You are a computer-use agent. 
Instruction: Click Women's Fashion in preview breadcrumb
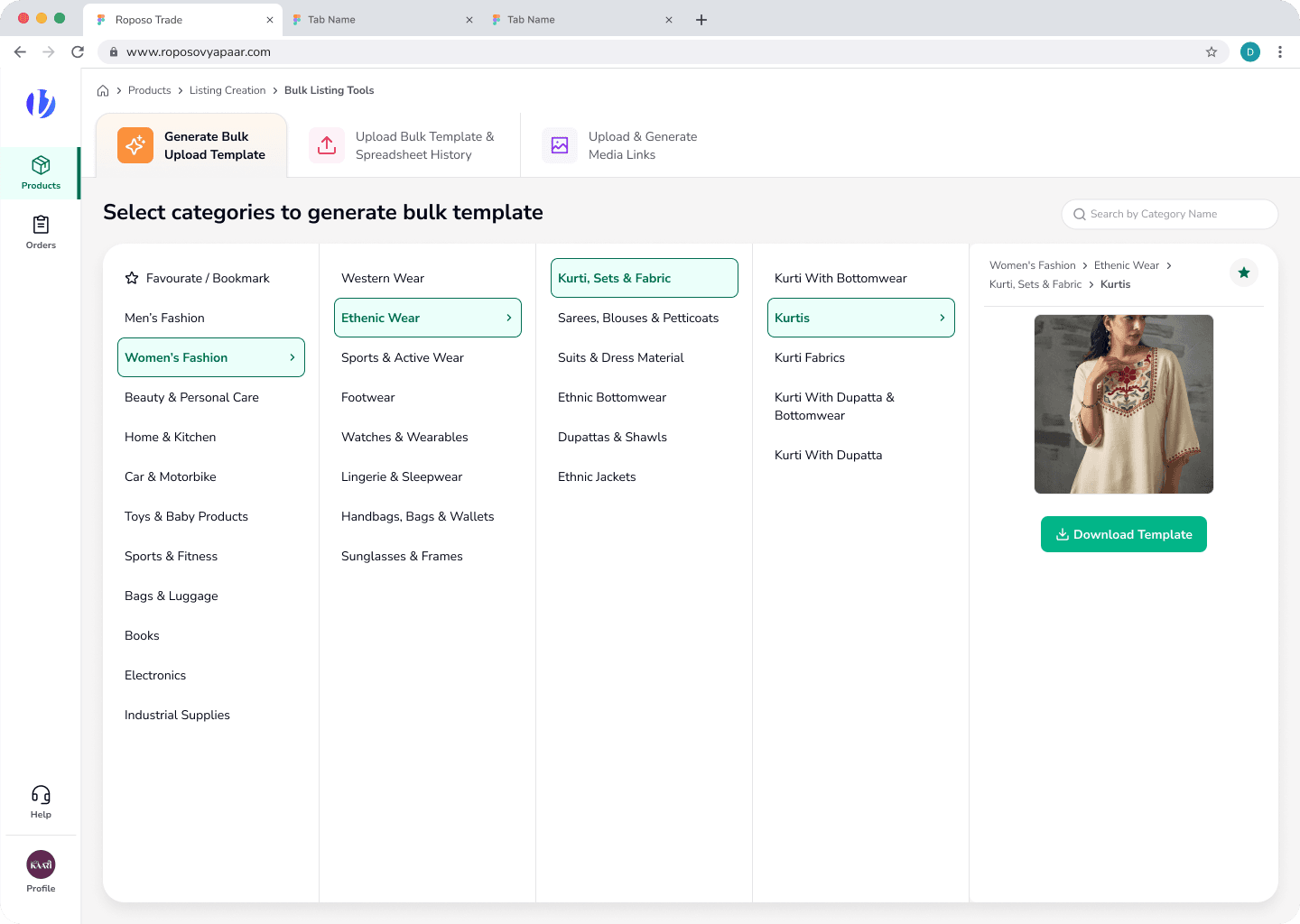click(1033, 265)
